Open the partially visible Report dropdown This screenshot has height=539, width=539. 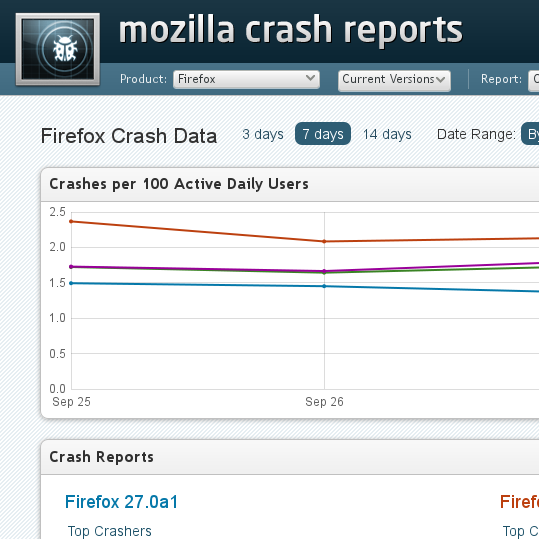534,81
